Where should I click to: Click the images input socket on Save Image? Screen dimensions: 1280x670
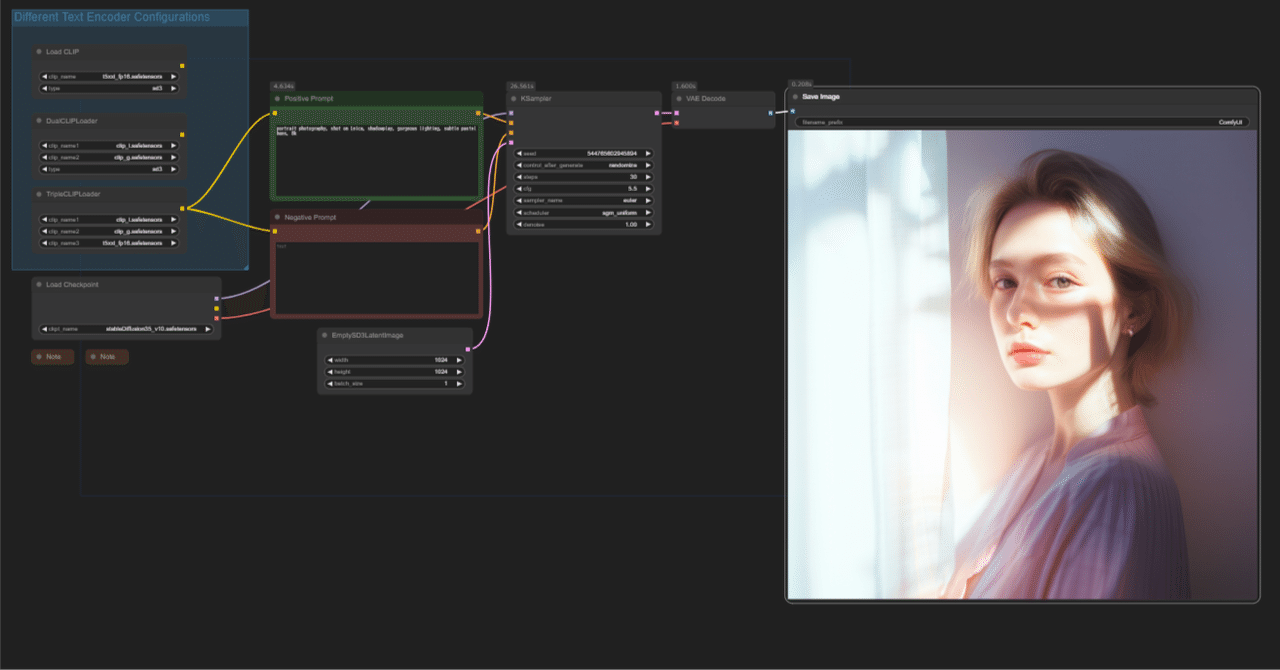click(792, 112)
